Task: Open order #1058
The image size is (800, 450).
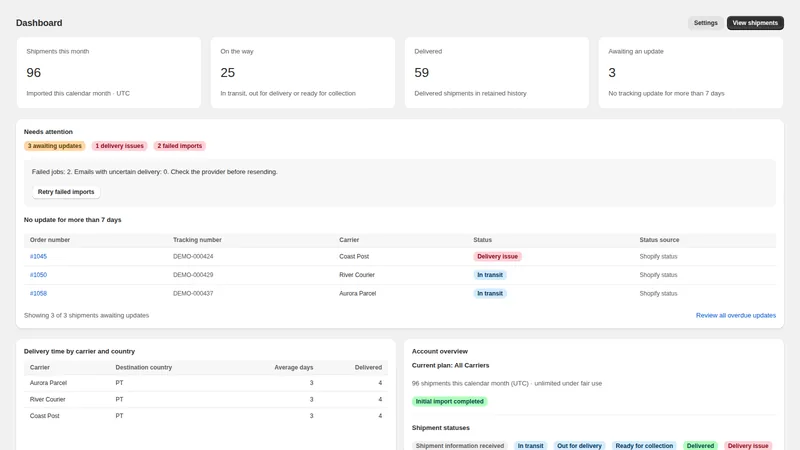Action: coord(38,293)
